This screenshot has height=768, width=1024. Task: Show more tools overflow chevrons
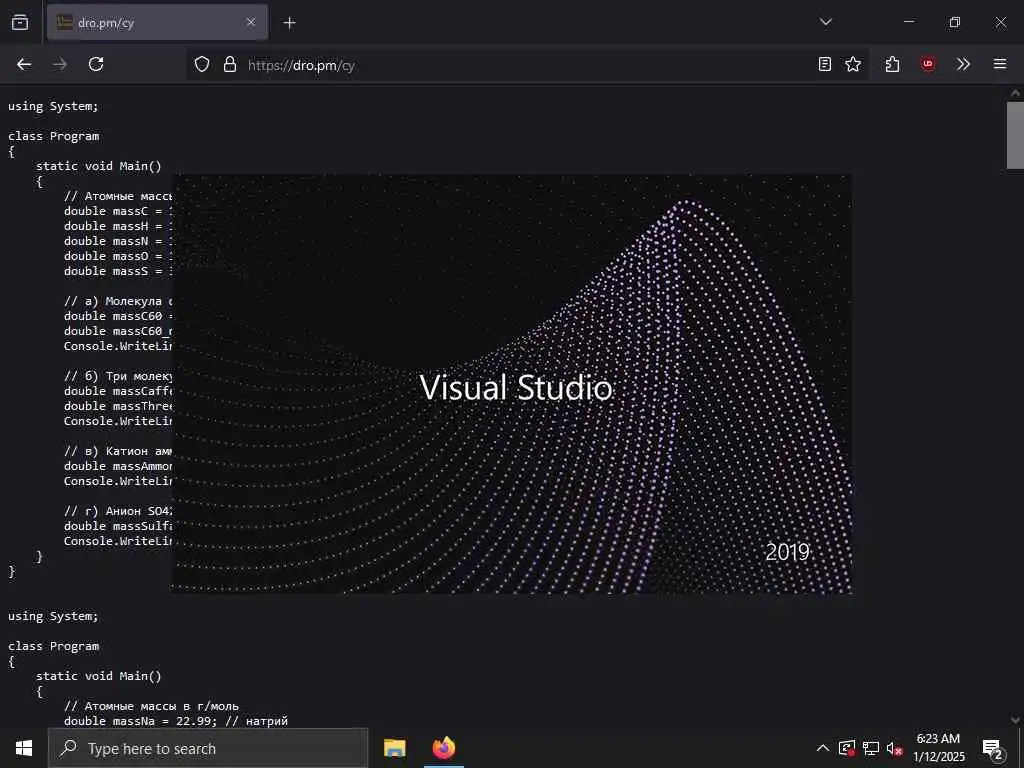click(x=963, y=64)
